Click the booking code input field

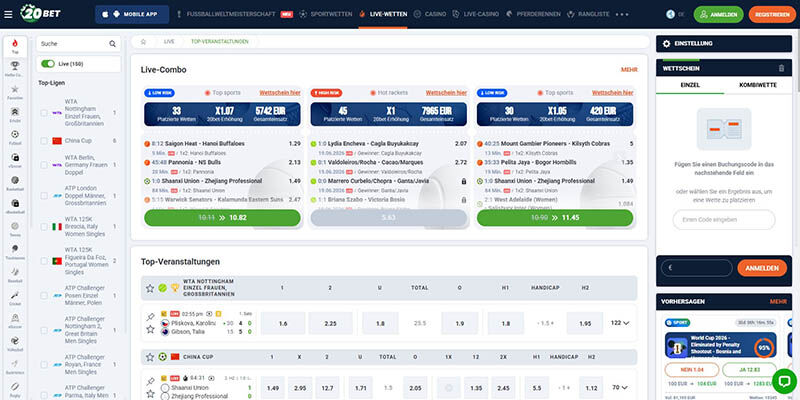(724, 219)
